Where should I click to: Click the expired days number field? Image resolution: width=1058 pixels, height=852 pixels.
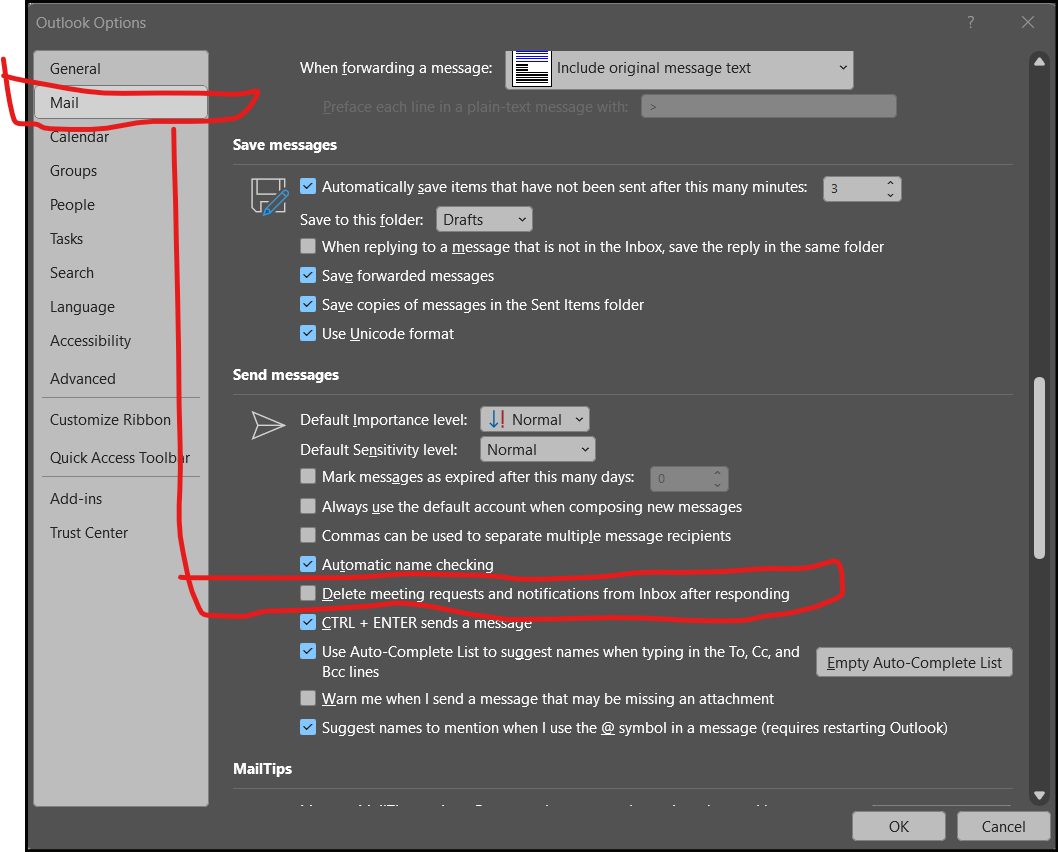[680, 479]
